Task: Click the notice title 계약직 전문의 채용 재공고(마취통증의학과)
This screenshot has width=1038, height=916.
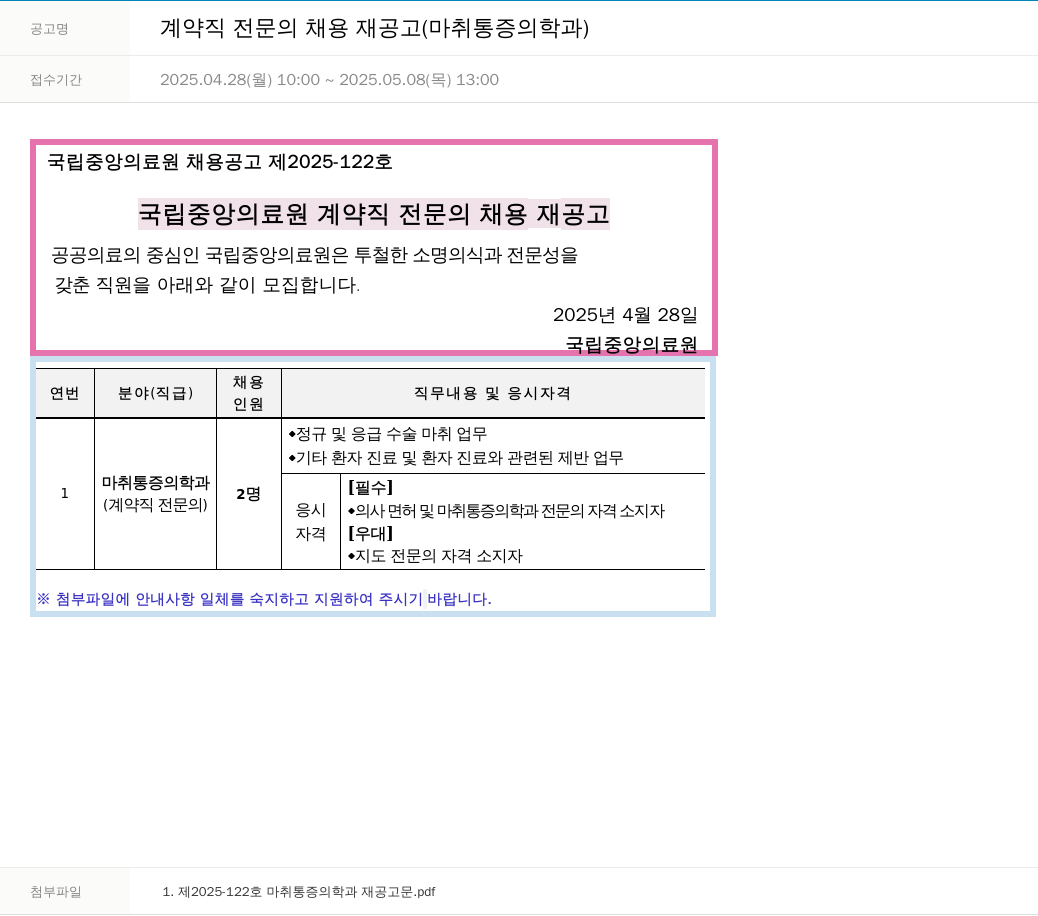Action: [375, 28]
